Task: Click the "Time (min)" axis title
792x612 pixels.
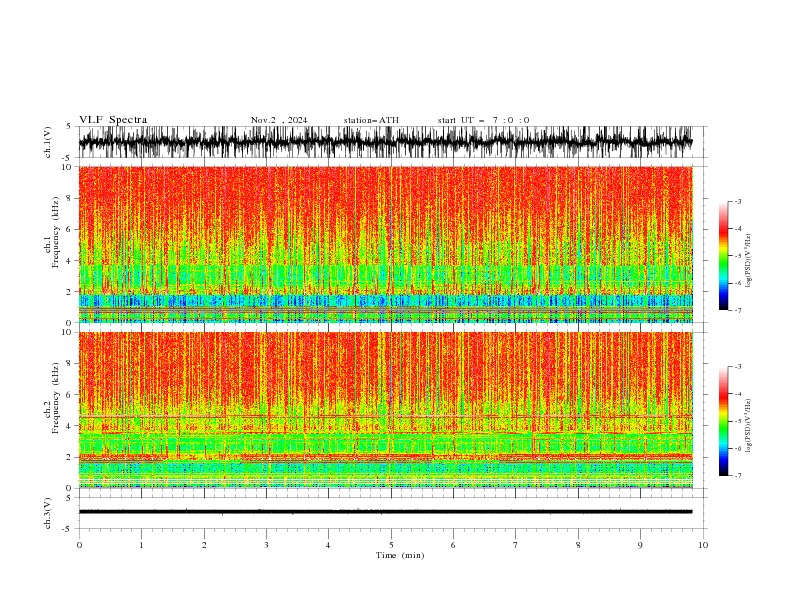Action: click(400, 555)
